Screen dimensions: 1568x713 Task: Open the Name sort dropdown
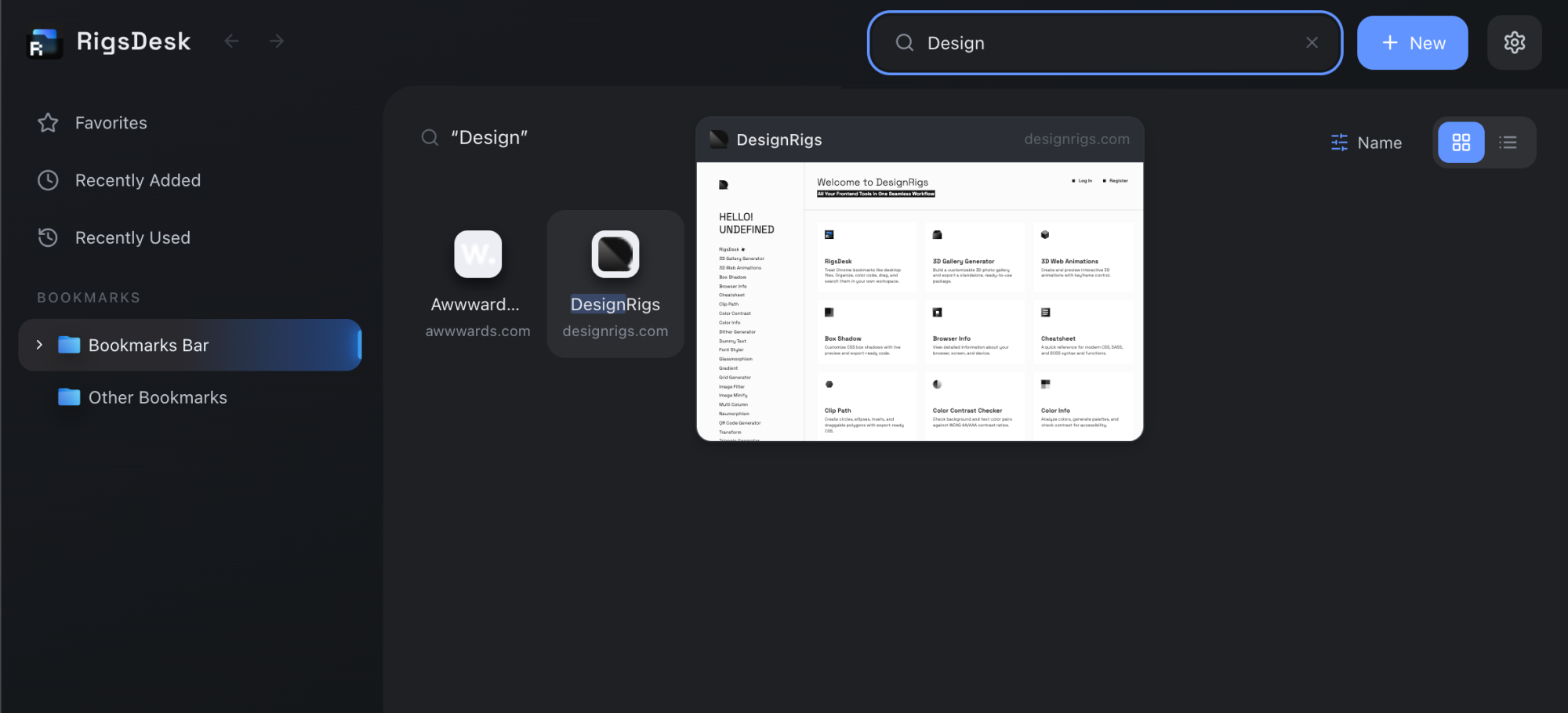[x=1366, y=143]
